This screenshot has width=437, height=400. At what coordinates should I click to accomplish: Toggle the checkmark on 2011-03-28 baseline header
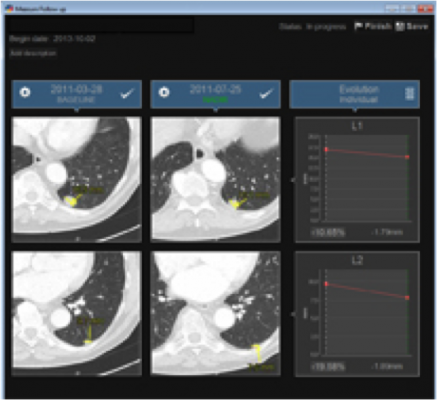[x=127, y=94]
